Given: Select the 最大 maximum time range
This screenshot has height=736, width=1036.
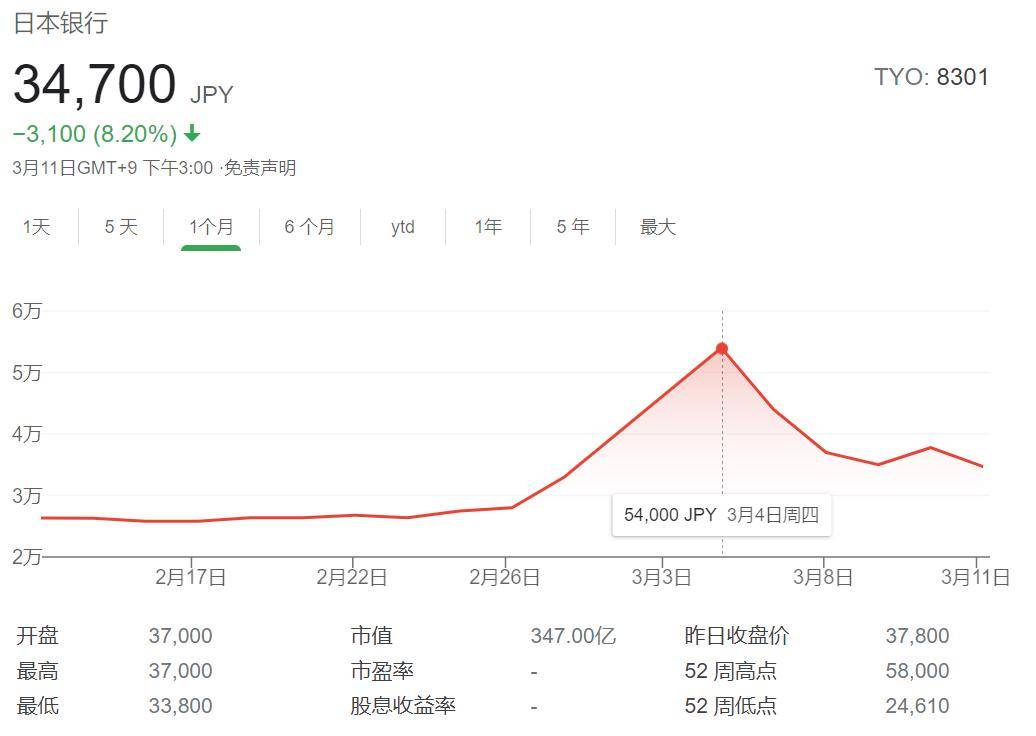Looking at the screenshot, I should click(x=657, y=227).
